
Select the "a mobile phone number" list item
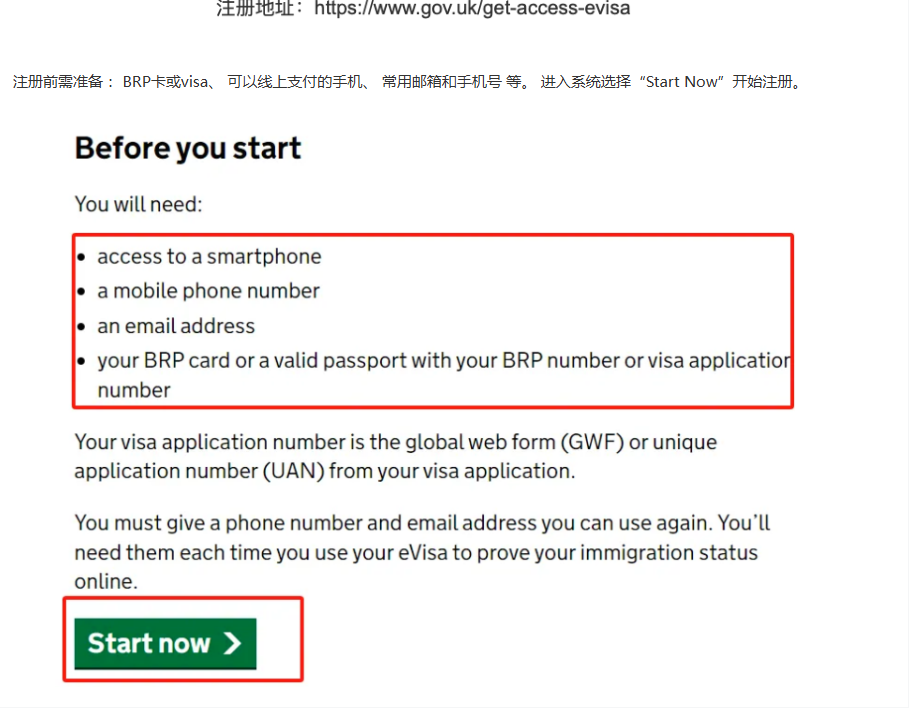208,292
